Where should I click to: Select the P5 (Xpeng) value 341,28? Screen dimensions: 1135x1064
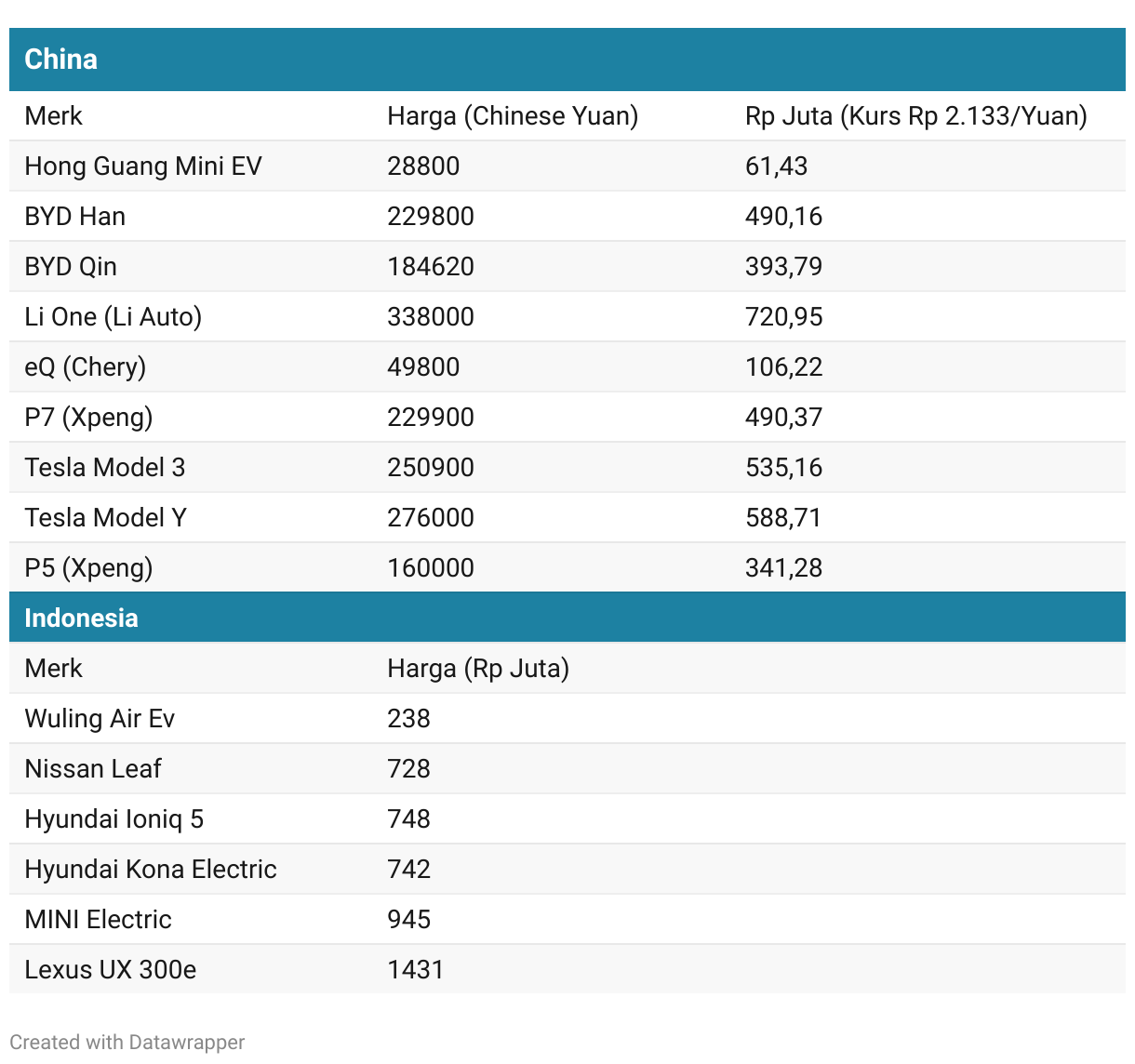(783, 568)
